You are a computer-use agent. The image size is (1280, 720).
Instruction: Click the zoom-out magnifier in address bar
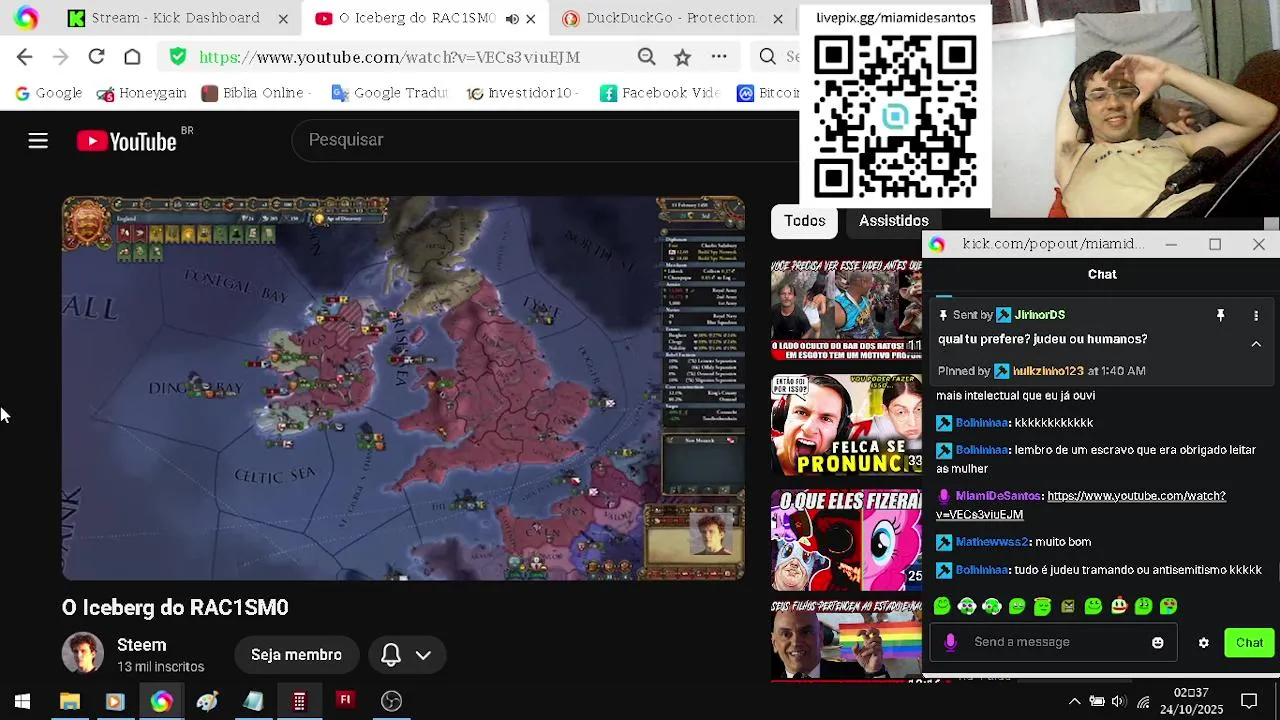point(647,57)
